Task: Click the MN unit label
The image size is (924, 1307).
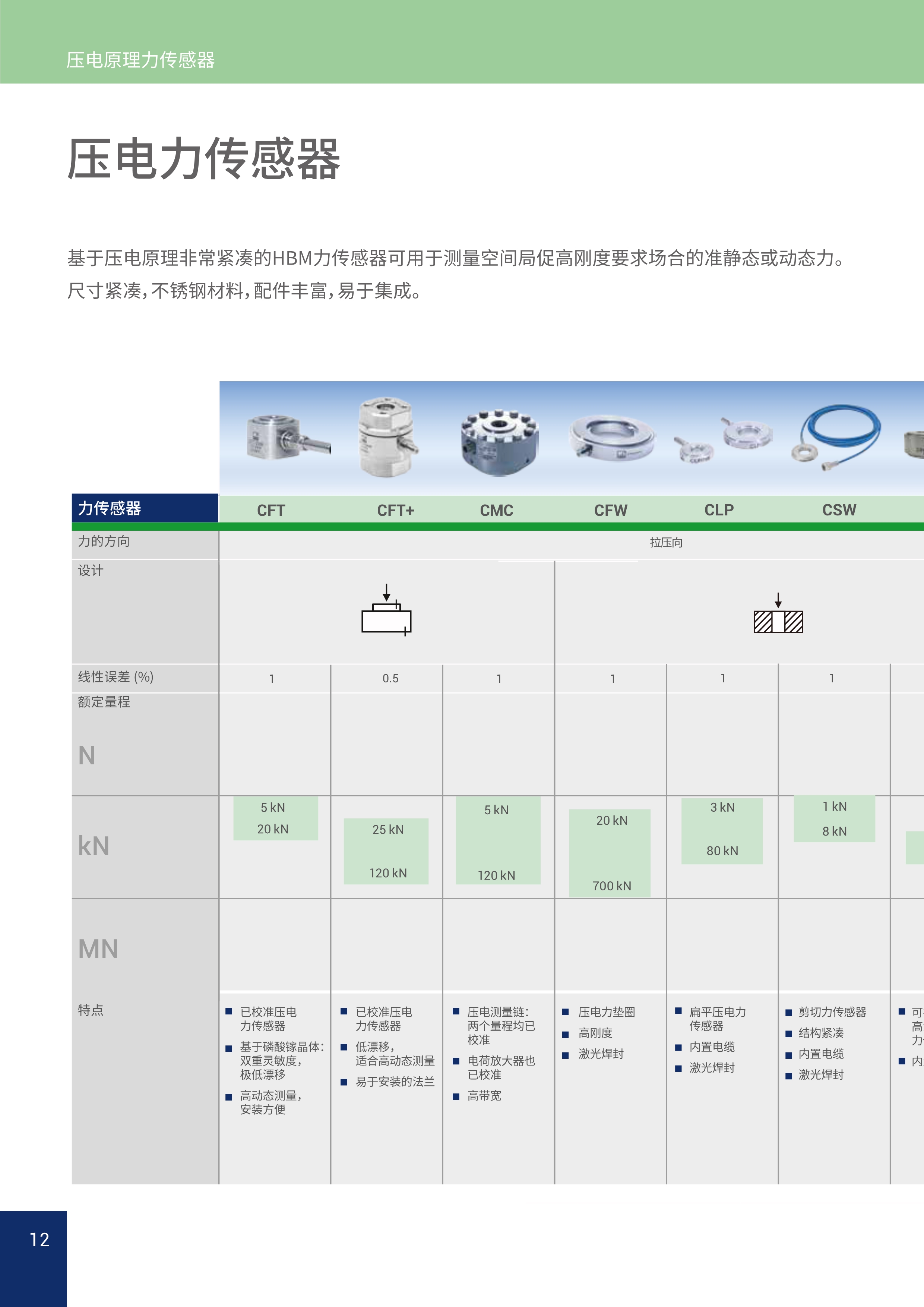Action: tap(98, 949)
